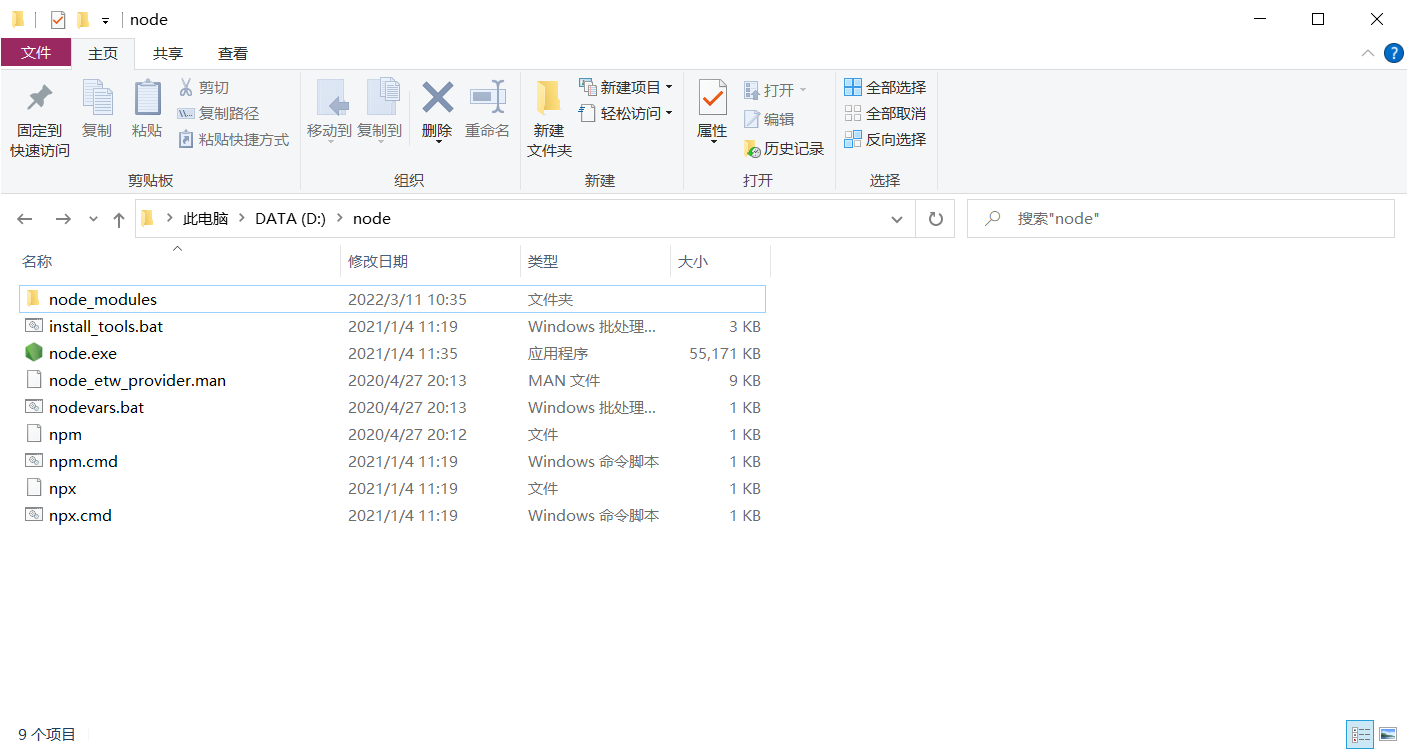Select nodevars.bat file
The height and width of the screenshot is (750, 1408).
point(392,407)
